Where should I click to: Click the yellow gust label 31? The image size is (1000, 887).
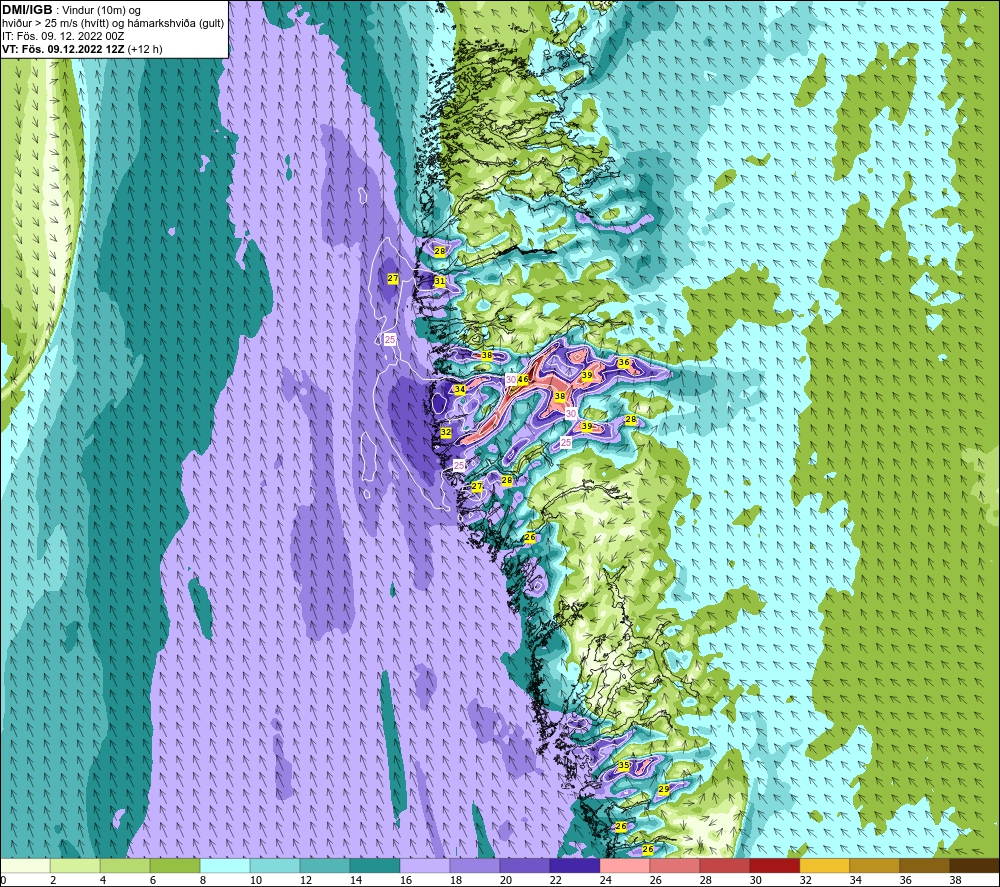click(440, 281)
